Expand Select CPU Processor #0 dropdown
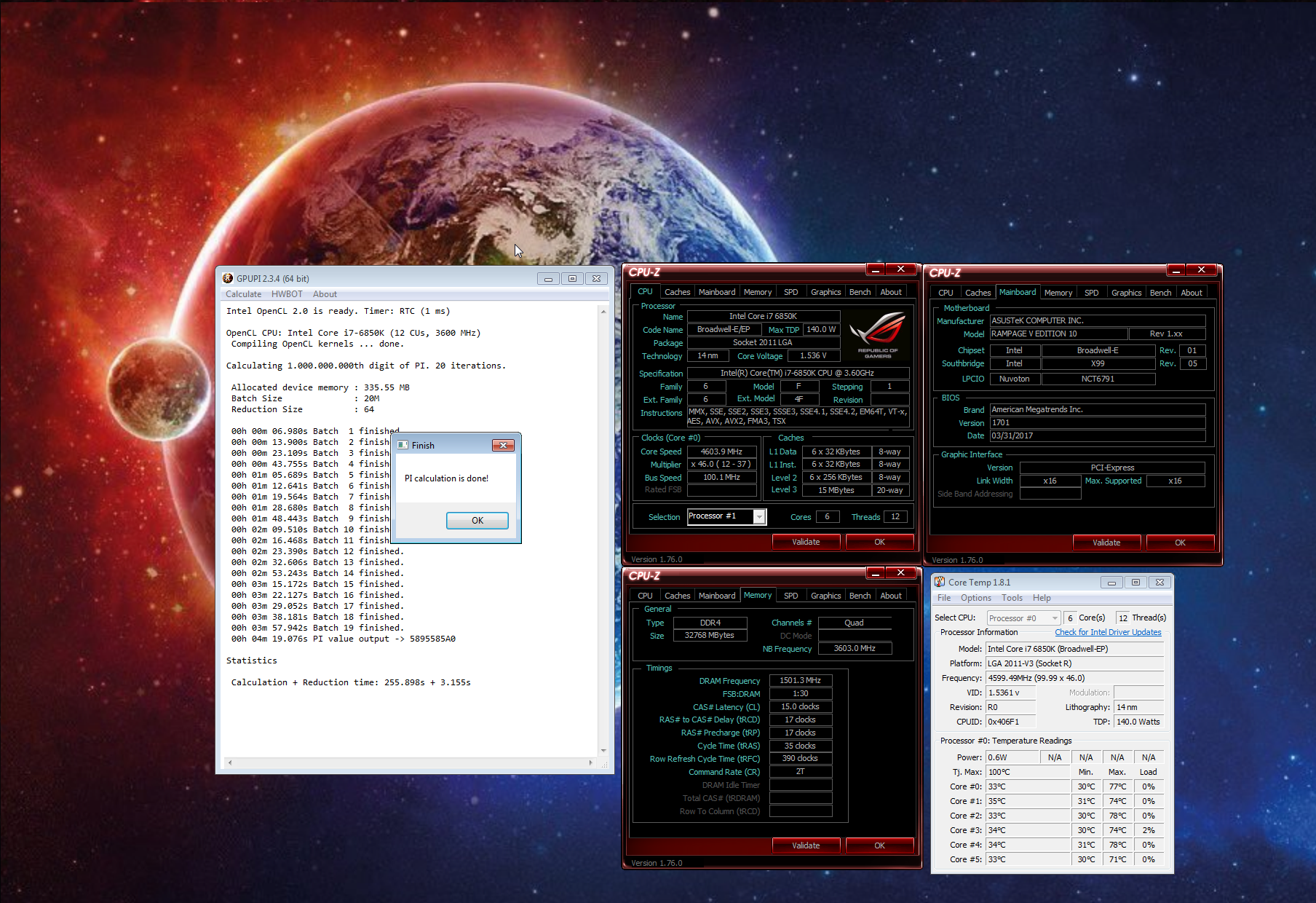The image size is (1316, 903). coord(1055,618)
